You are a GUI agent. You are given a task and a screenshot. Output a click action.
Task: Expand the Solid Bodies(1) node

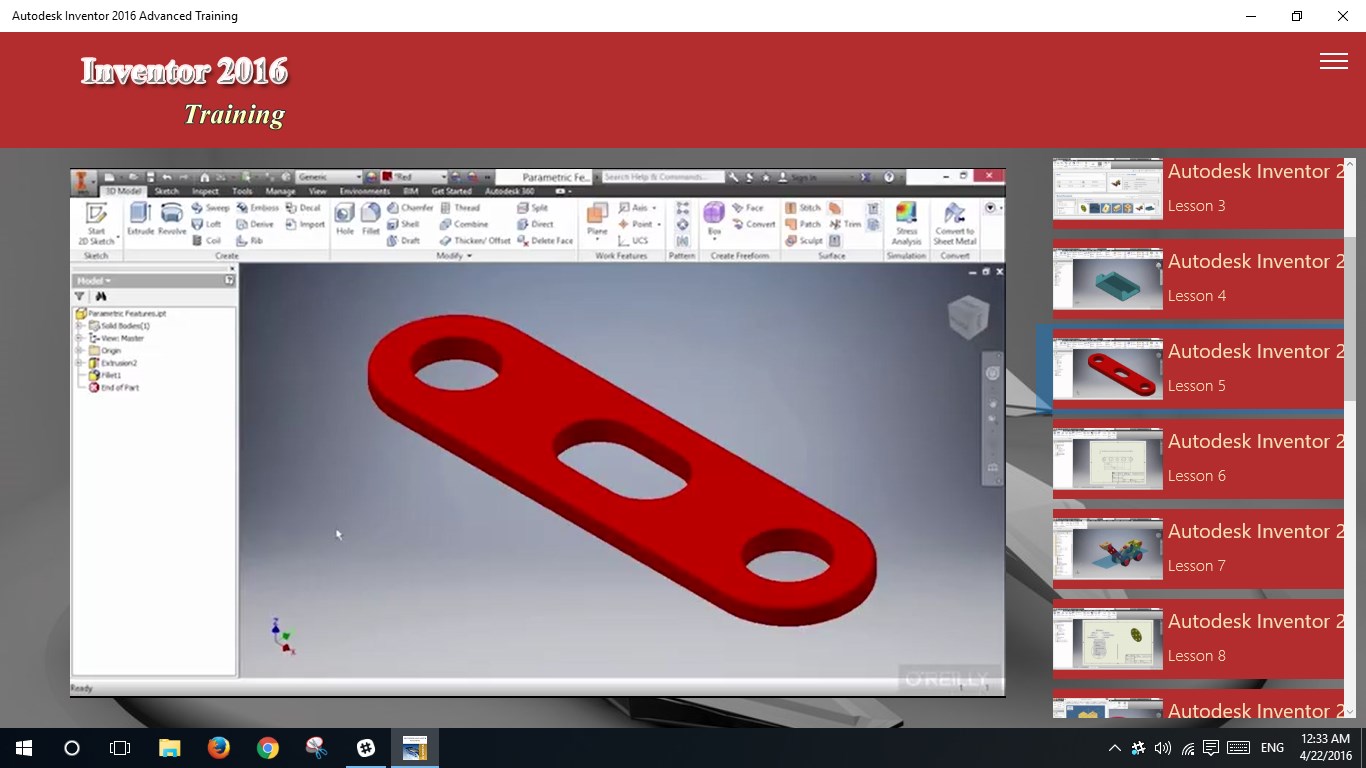[x=80, y=326]
